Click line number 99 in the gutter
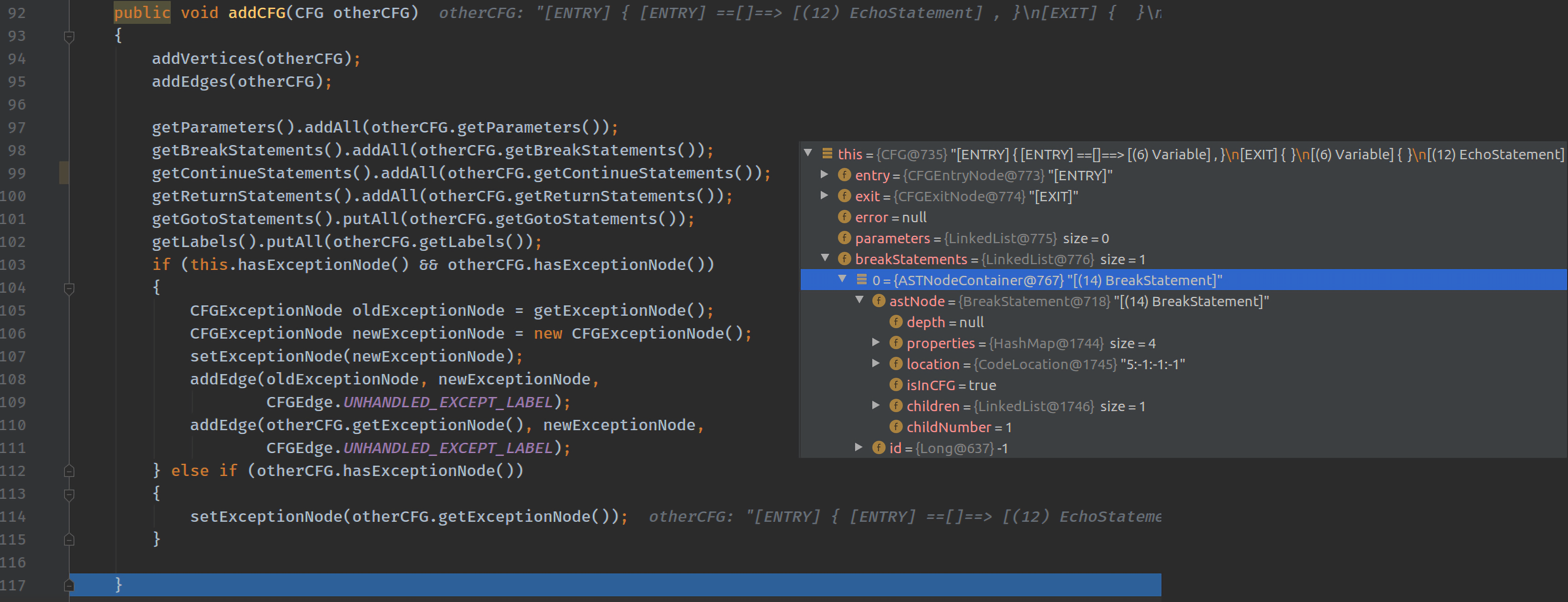This screenshot has width=1568, height=602. point(17,173)
